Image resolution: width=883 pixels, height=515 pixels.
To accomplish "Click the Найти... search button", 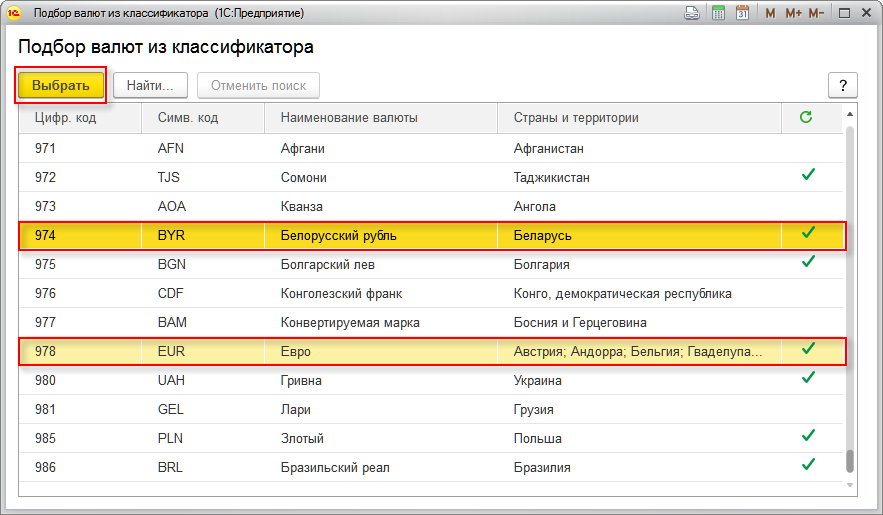I will (150, 85).
